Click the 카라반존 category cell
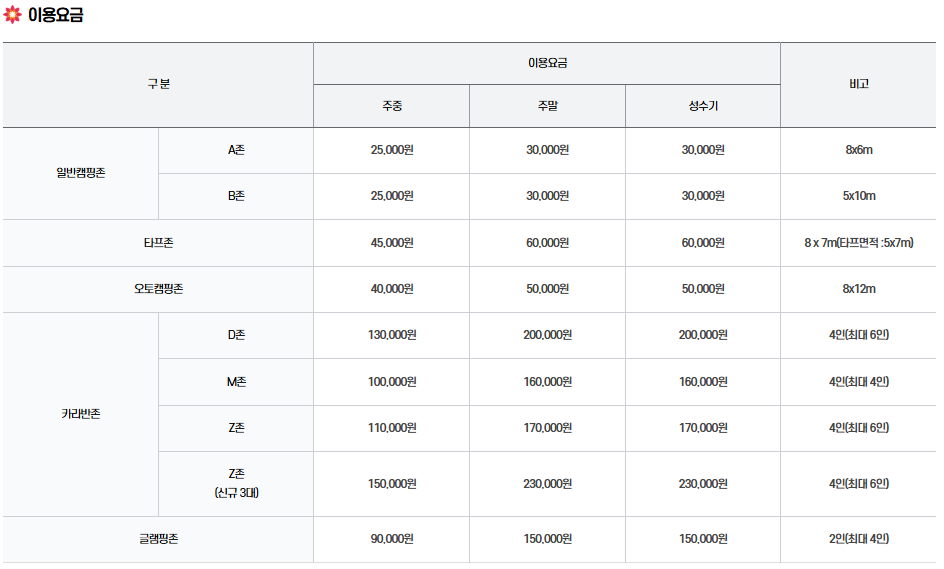Screen dimensions: 944x569 coord(81,414)
